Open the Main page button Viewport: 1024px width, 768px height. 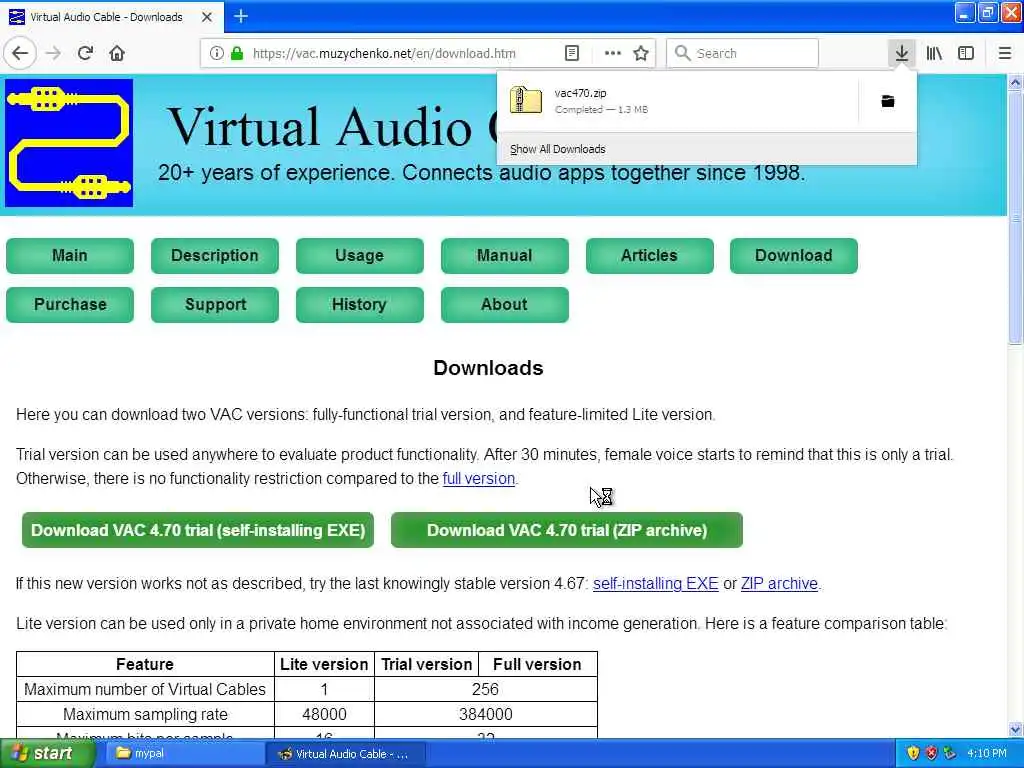(70, 255)
